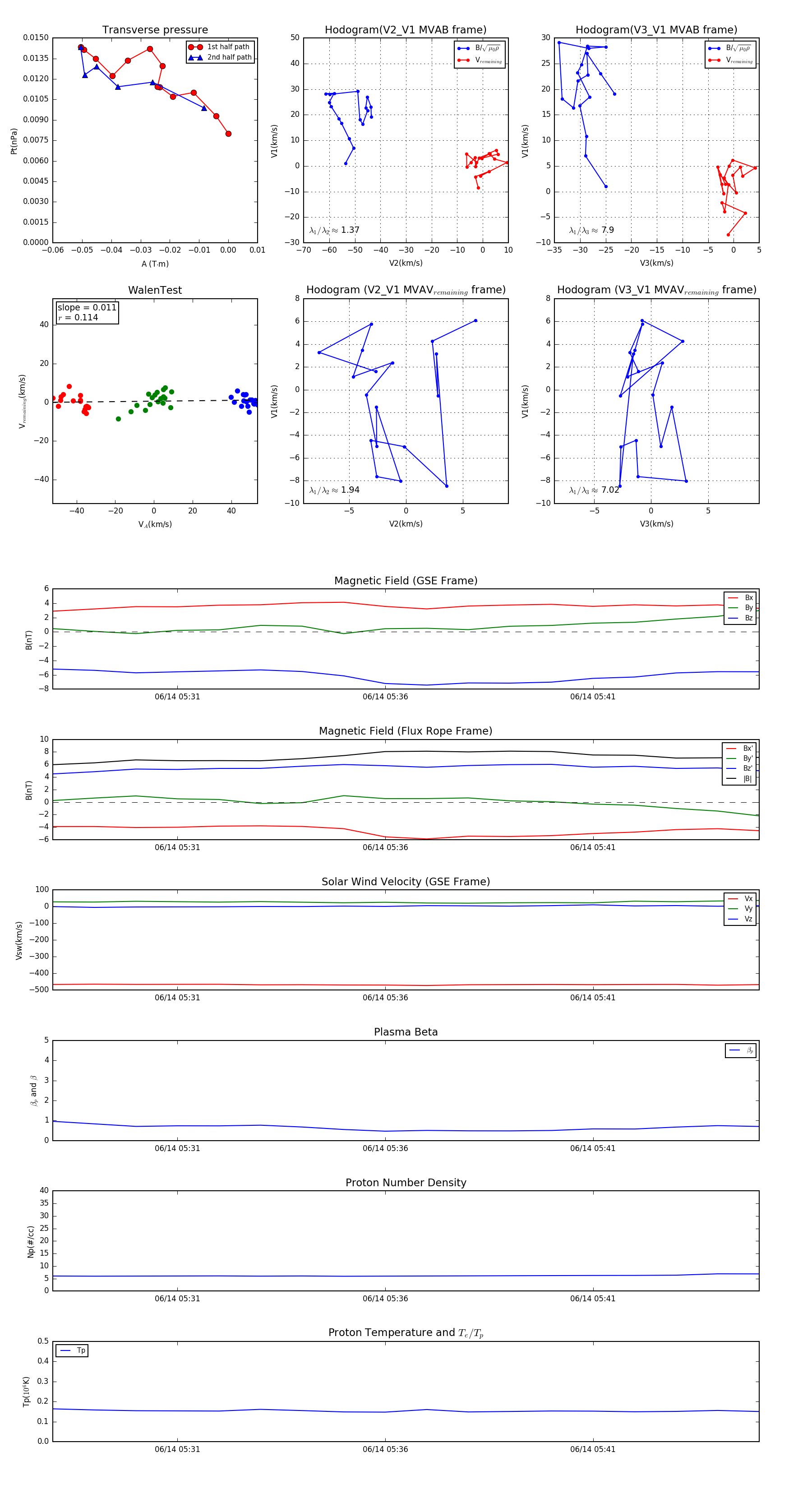Screen dimensions: 812x1489
Task: Click the 'WalenTest' plot title
Action: point(155,290)
